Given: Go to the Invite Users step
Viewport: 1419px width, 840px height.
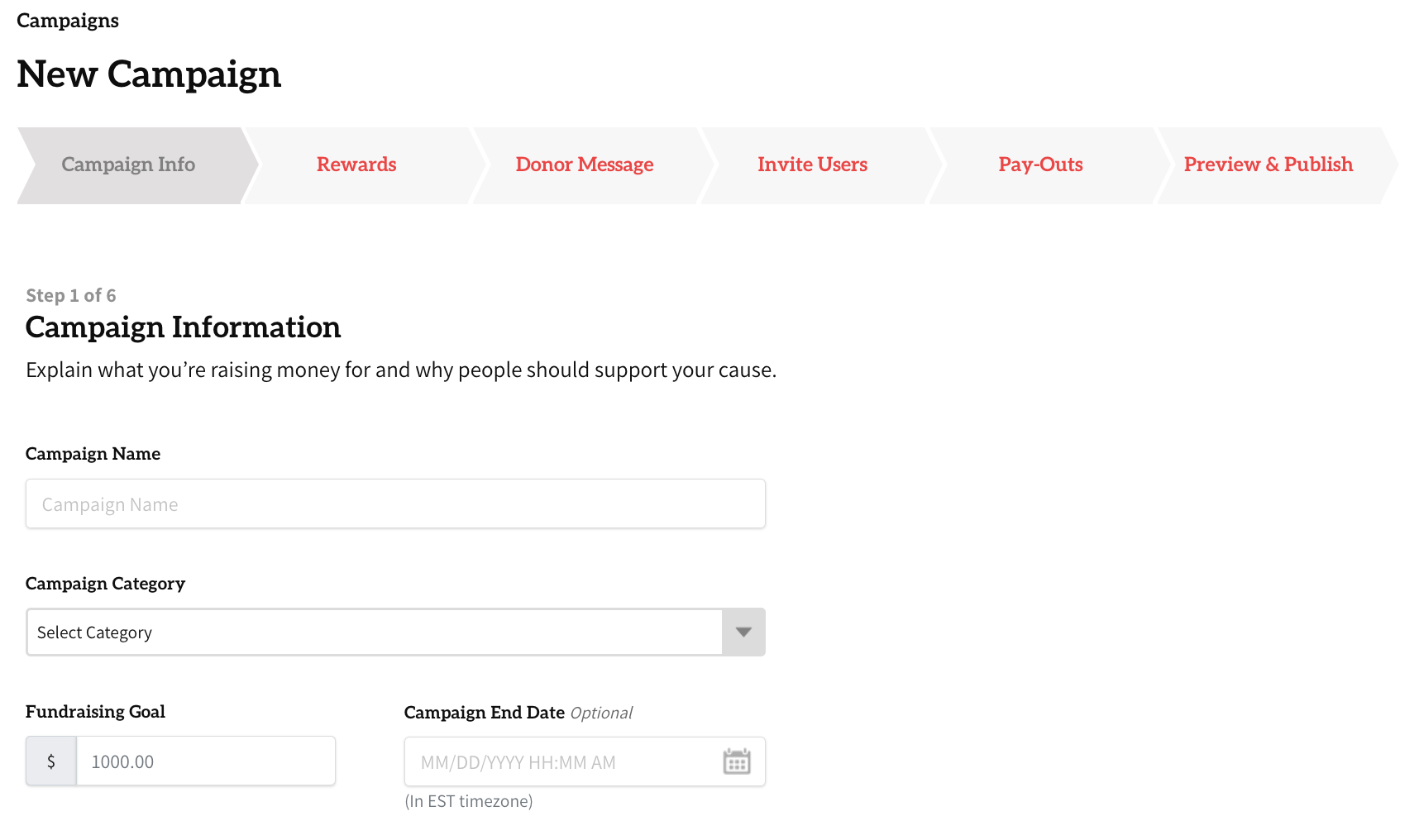Looking at the screenshot, I should (x=812, y=165).
